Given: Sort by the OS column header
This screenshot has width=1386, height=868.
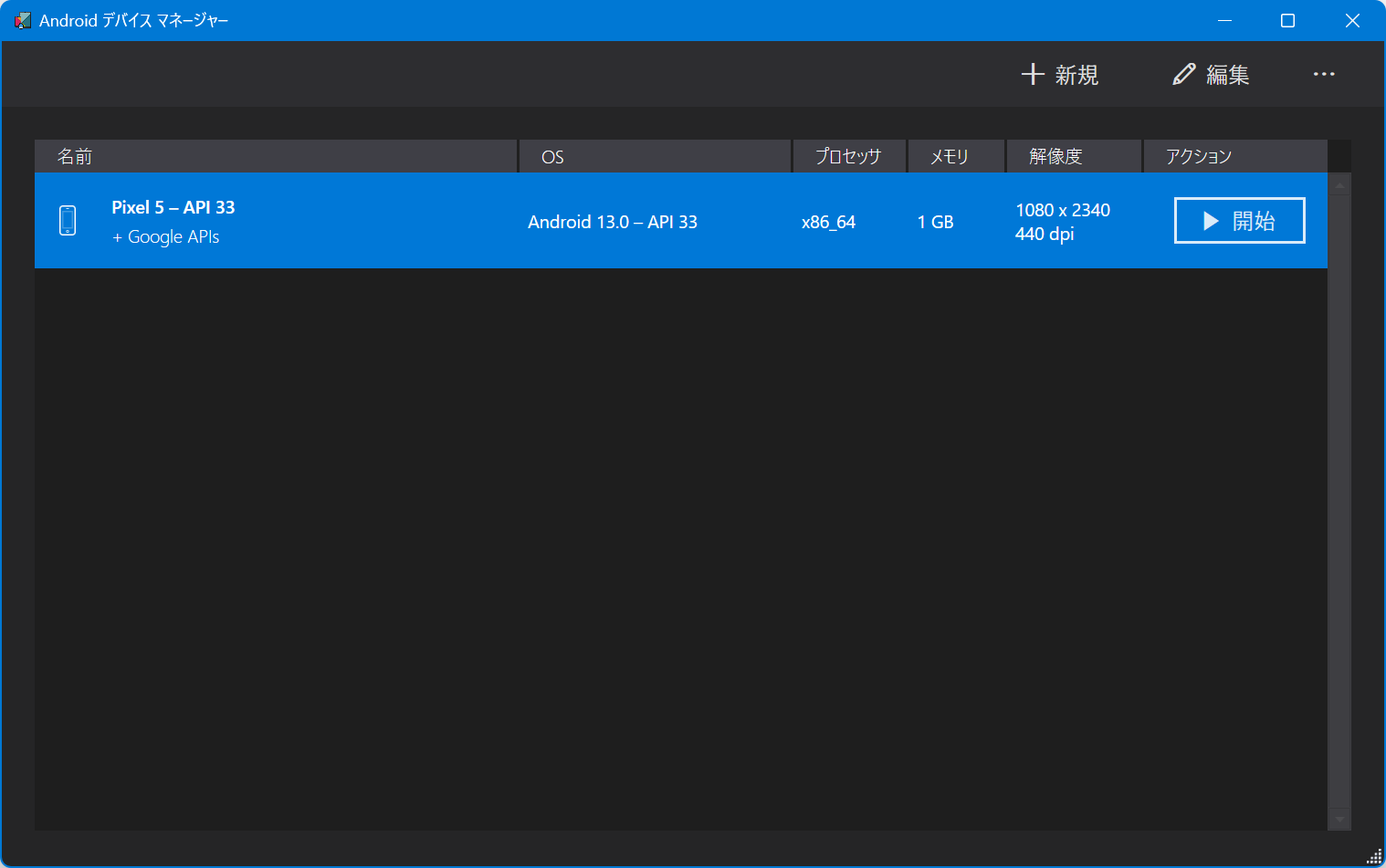Looking at the screenshot, I should 655,156.
